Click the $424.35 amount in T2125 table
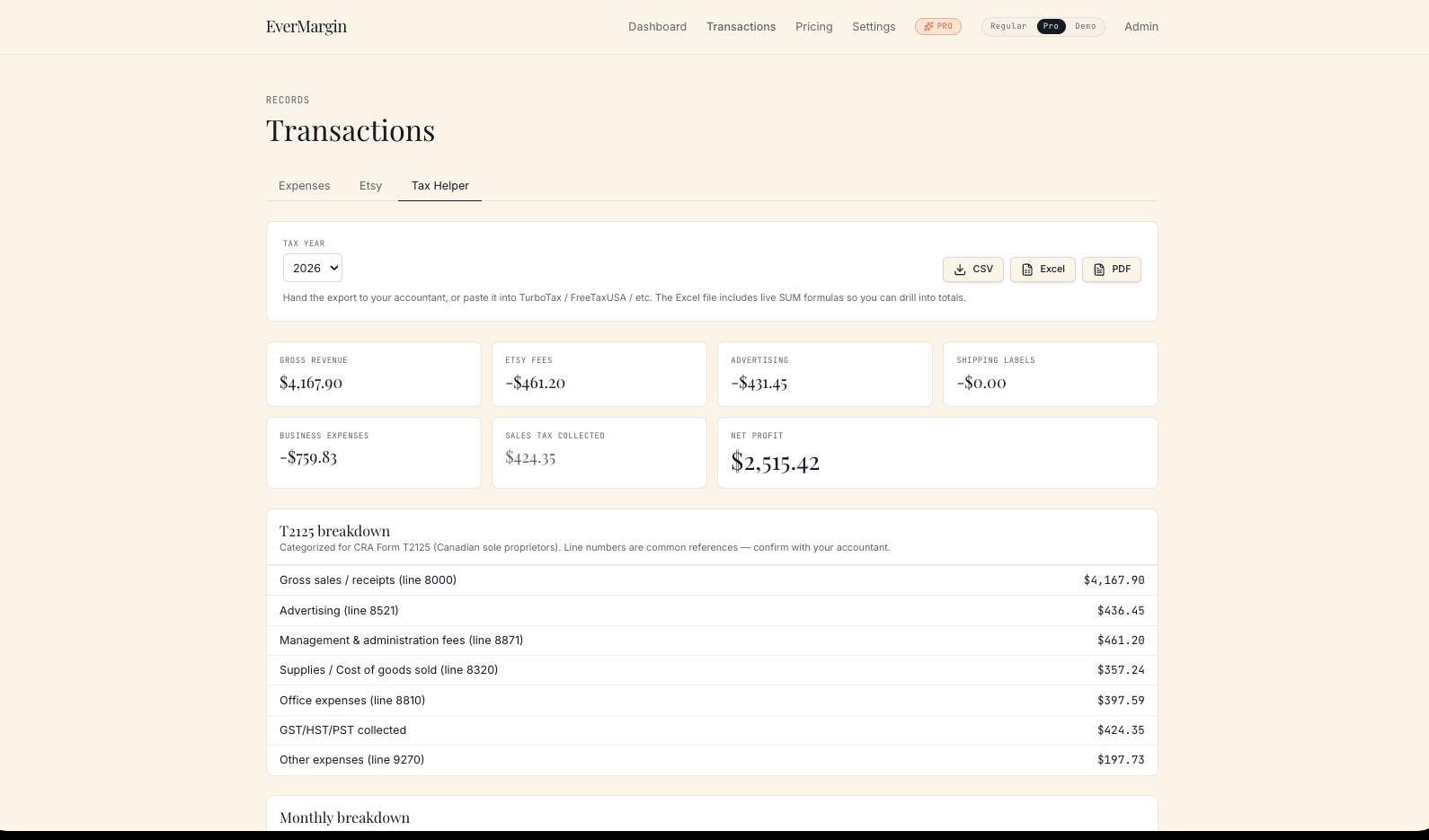 click(1121, 730)
